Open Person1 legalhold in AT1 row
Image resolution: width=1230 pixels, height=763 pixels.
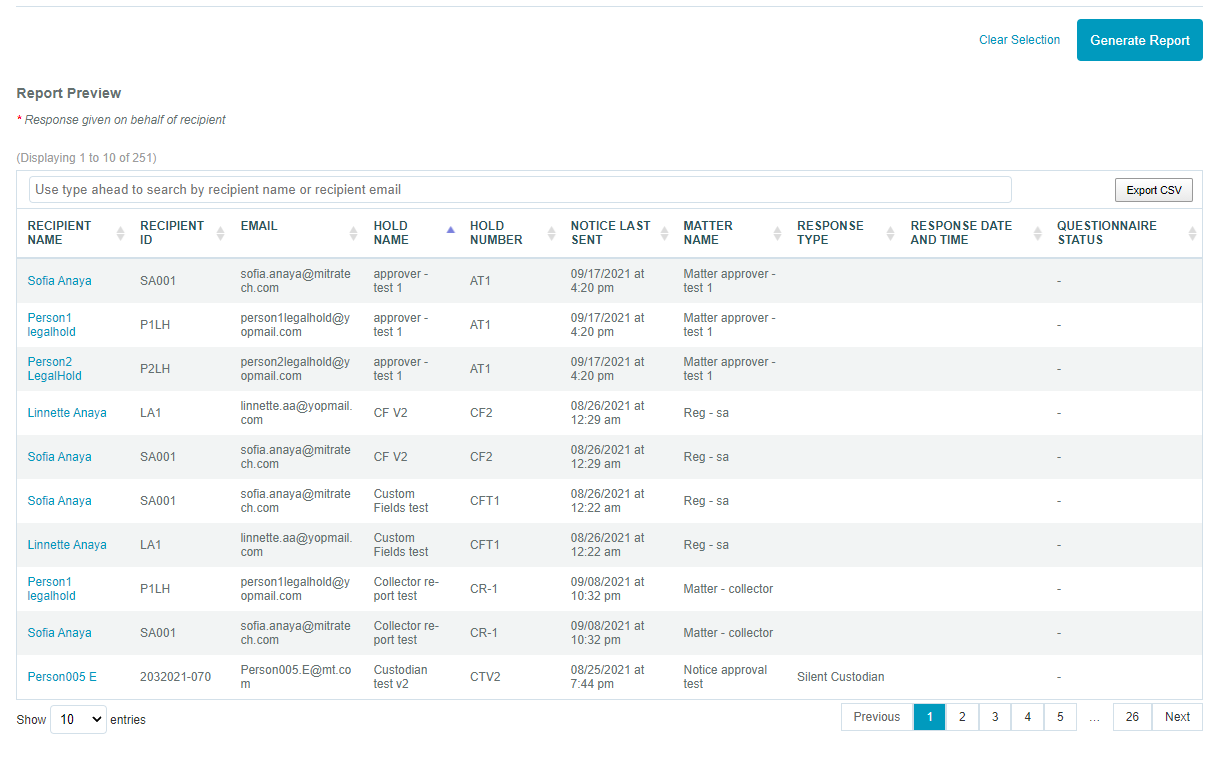pyautogui.click(x=52, y=325)
